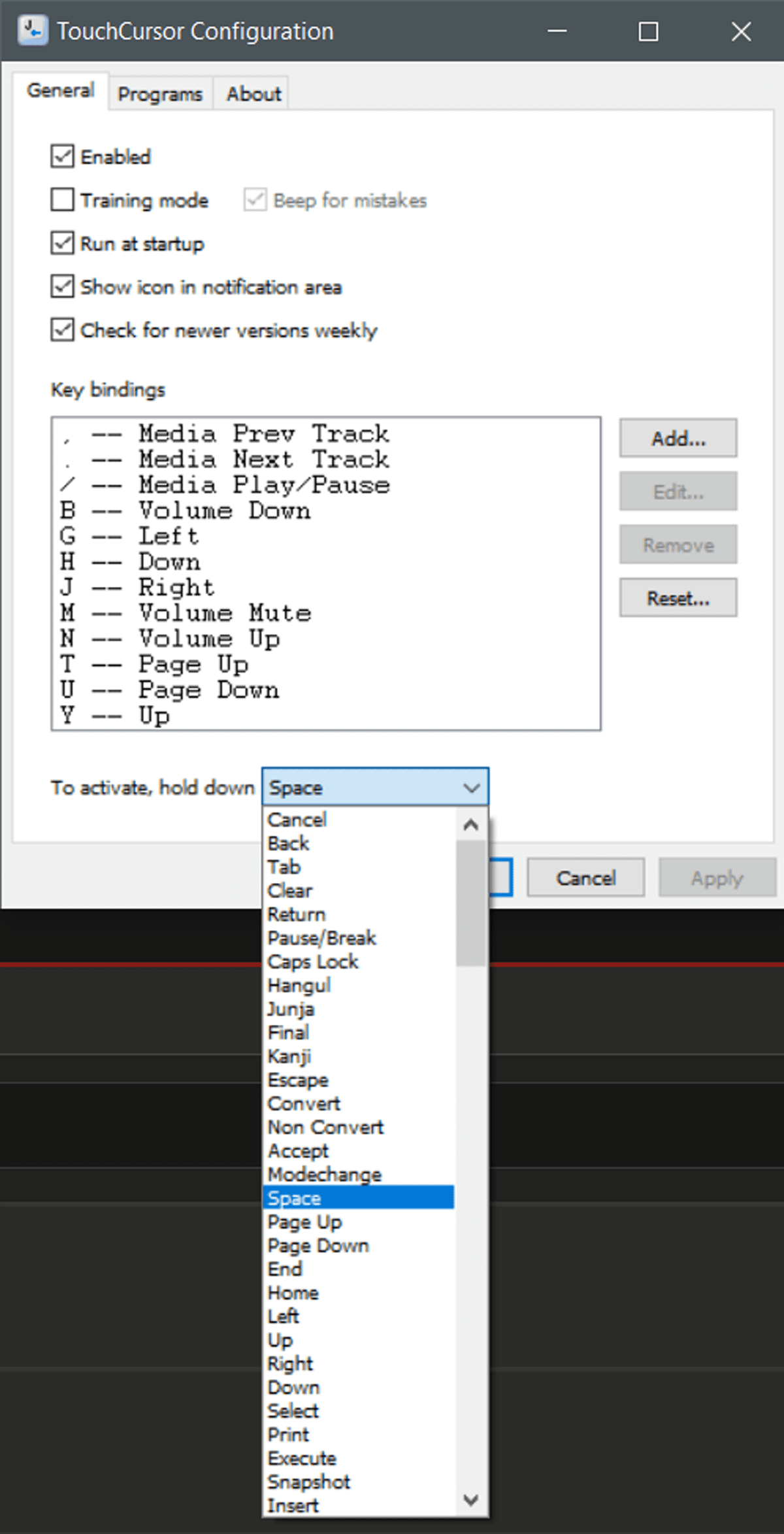
Task: Select the 'U -- Page Down' binding
Action: [325, 690]
